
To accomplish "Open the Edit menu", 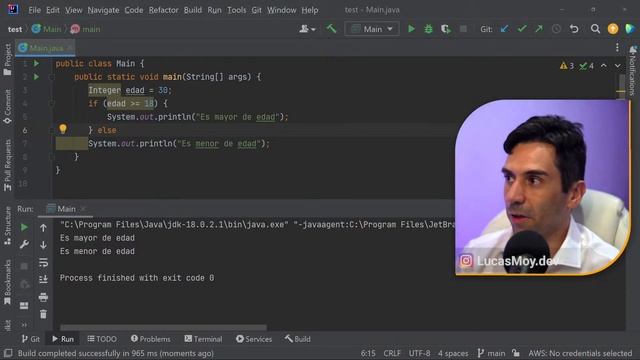I will pos(53,10).
